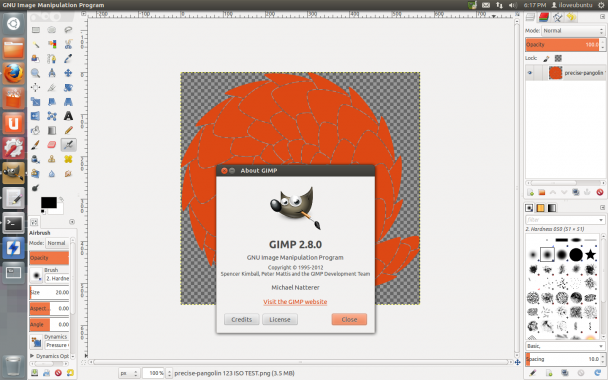608x380 pixels.
Task: Select the Move tool
Action: pos(68,73)
